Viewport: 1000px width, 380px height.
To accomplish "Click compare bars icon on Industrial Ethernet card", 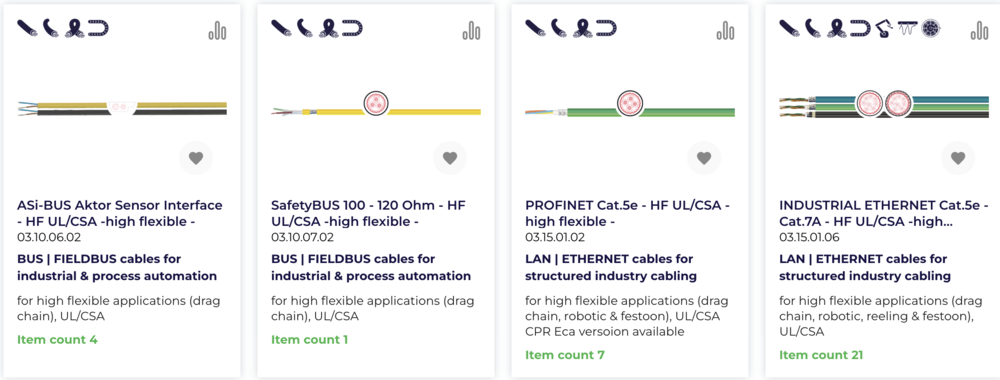I will [x=980, y=30].
